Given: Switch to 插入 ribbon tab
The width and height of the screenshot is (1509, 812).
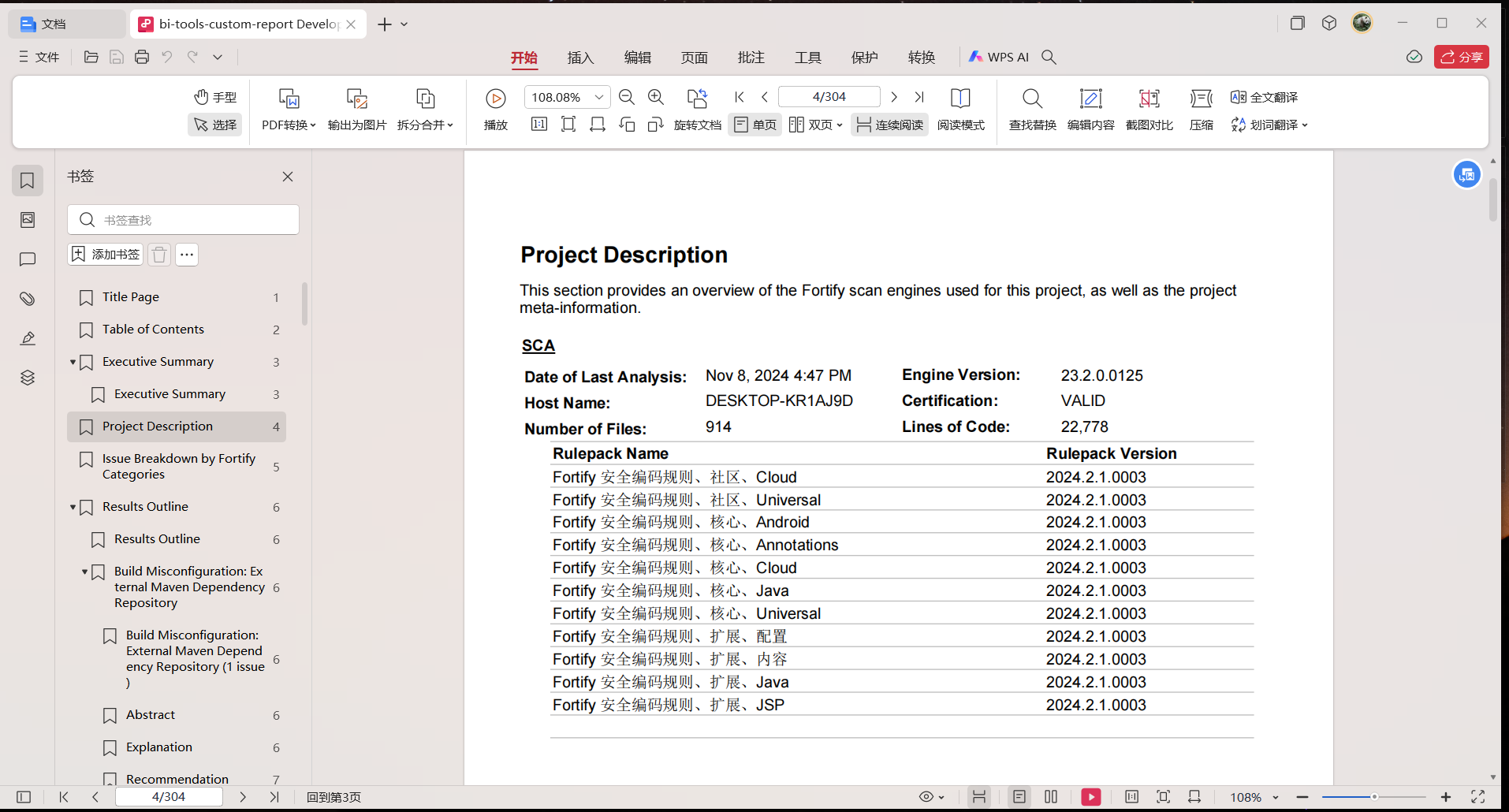Looking at the screenshot, I should [x=580, y=58].
